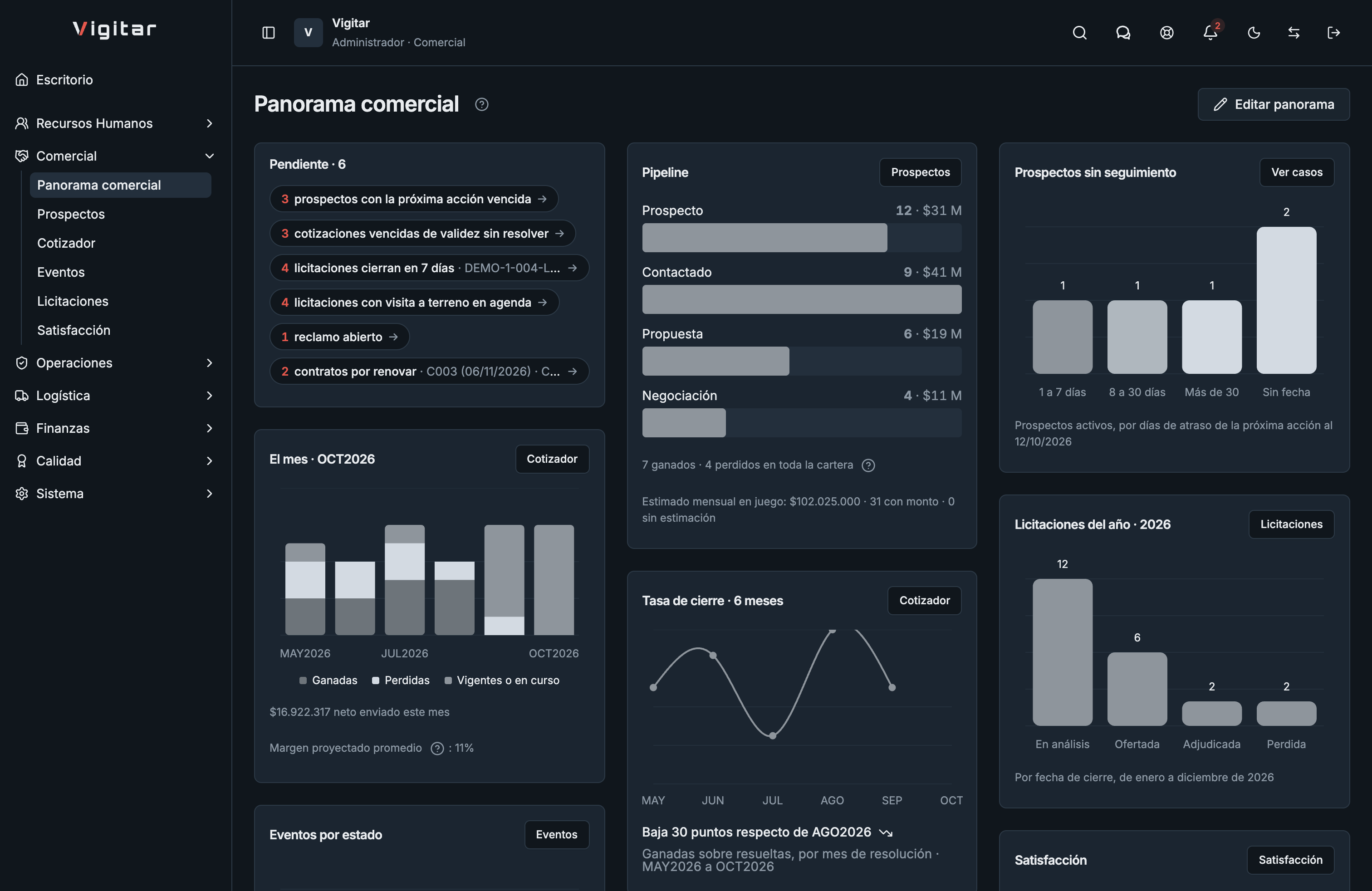Open reclamo abierto pending item

coord(339,337)
